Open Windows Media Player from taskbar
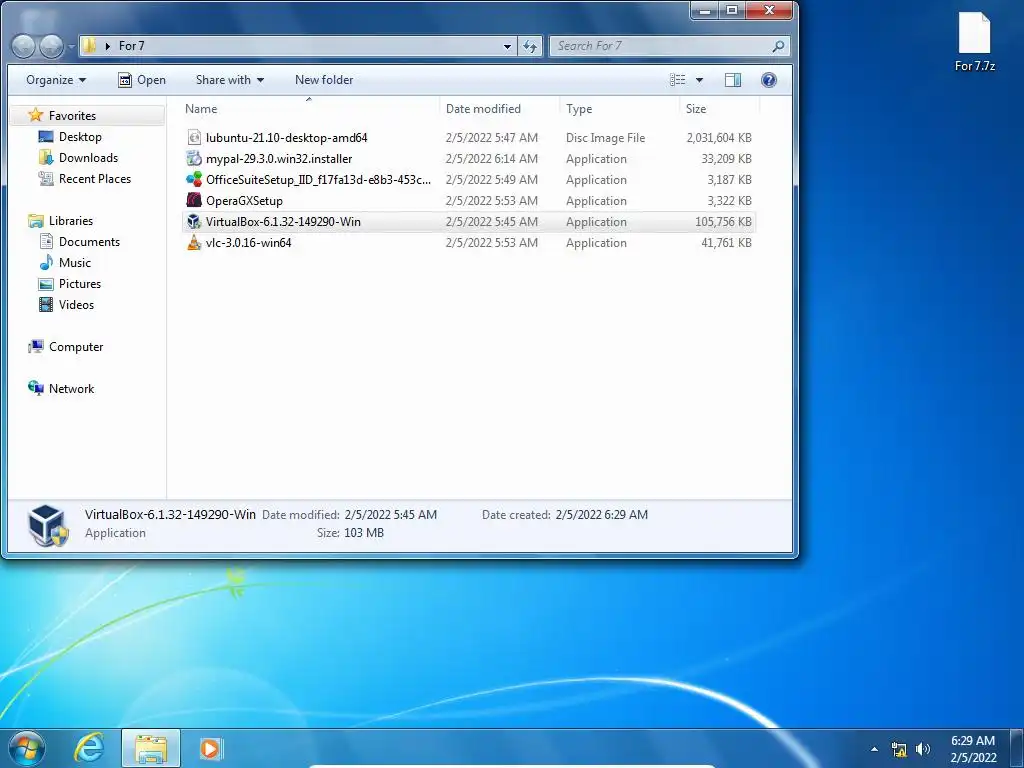The width and height of the screenshot is (1024, 768). 210,748
